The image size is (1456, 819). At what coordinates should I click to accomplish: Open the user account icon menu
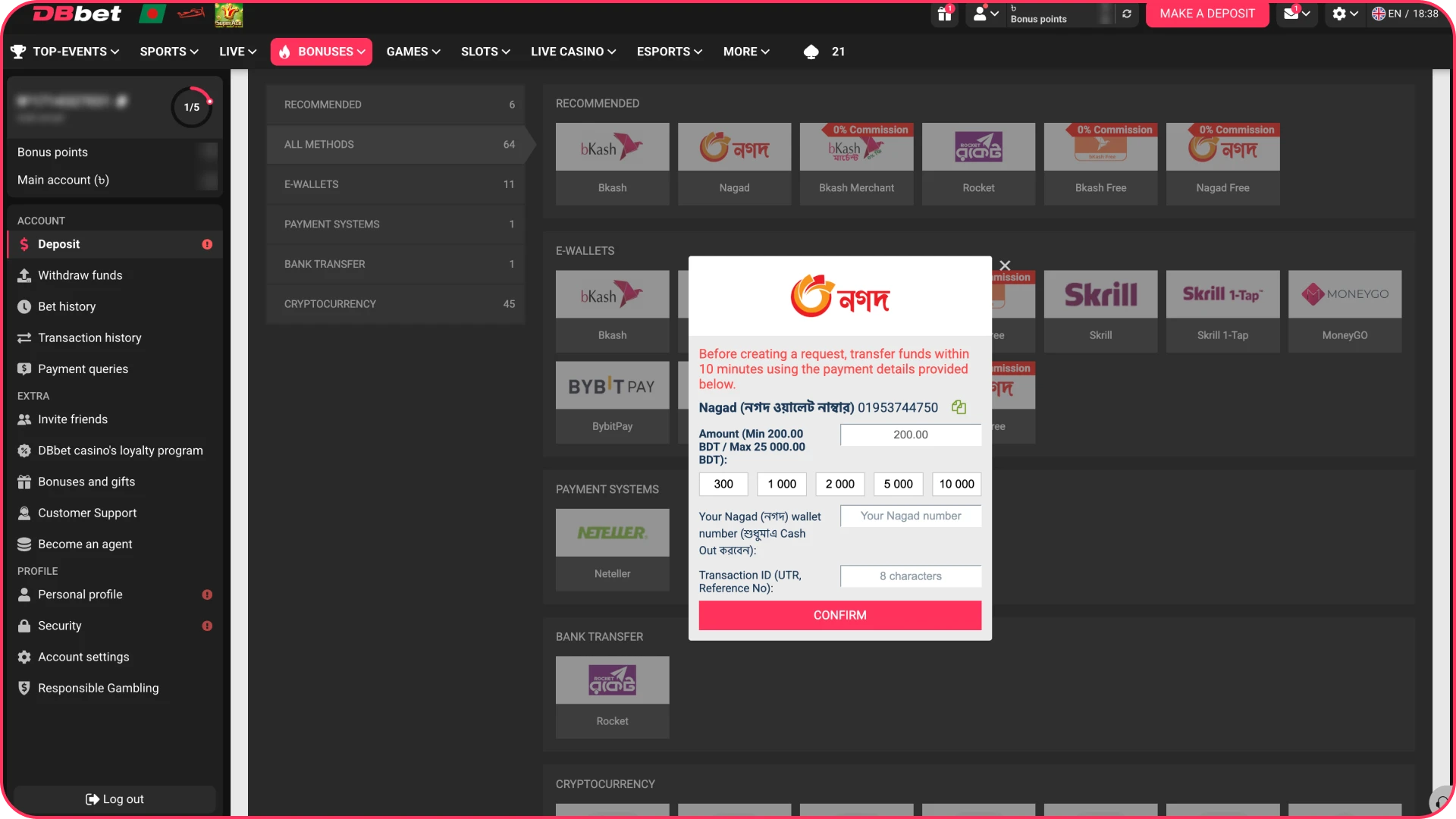986,14
